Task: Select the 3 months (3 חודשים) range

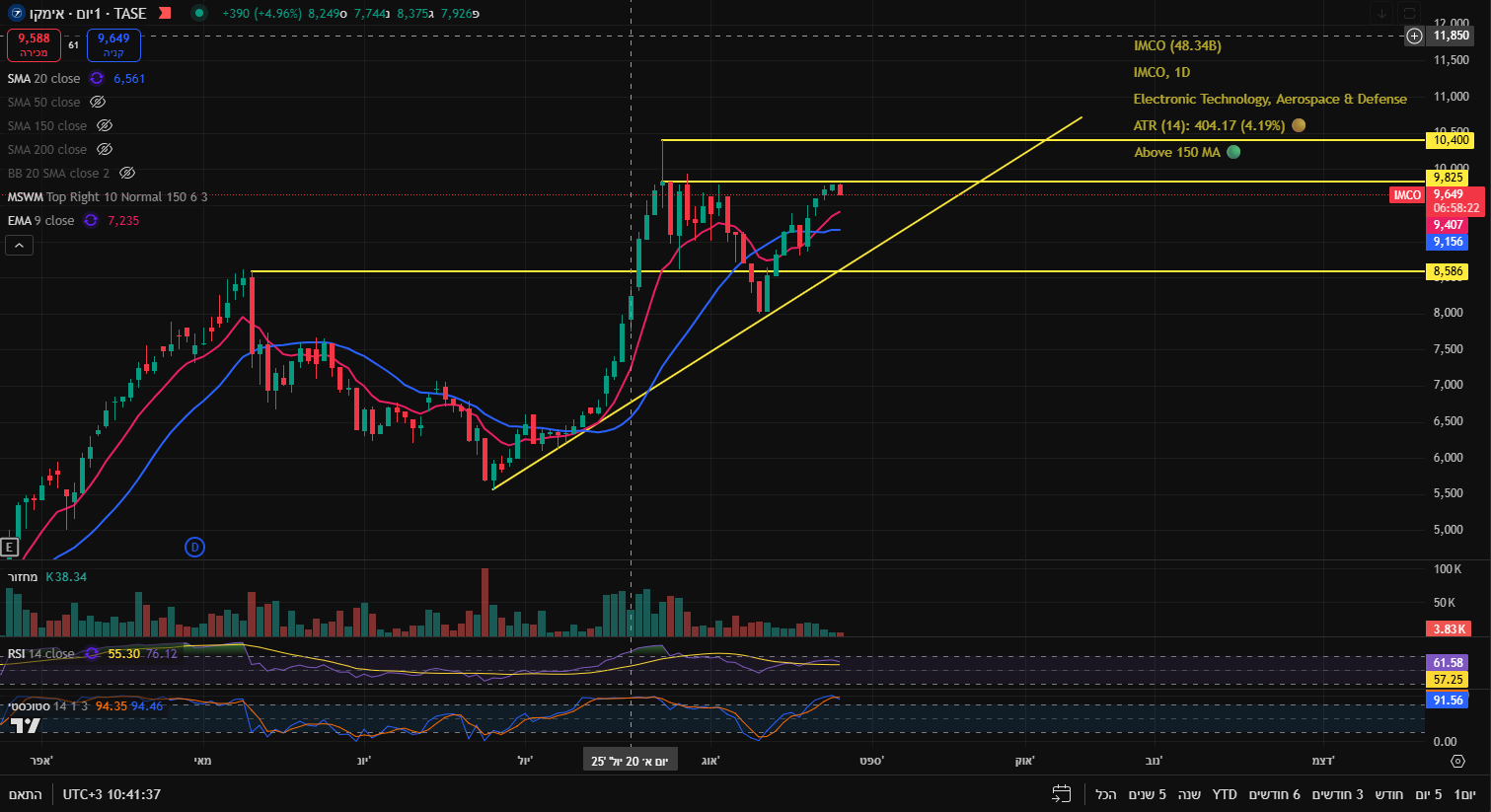Action: pyautogui.click(x=1338, y=794)
